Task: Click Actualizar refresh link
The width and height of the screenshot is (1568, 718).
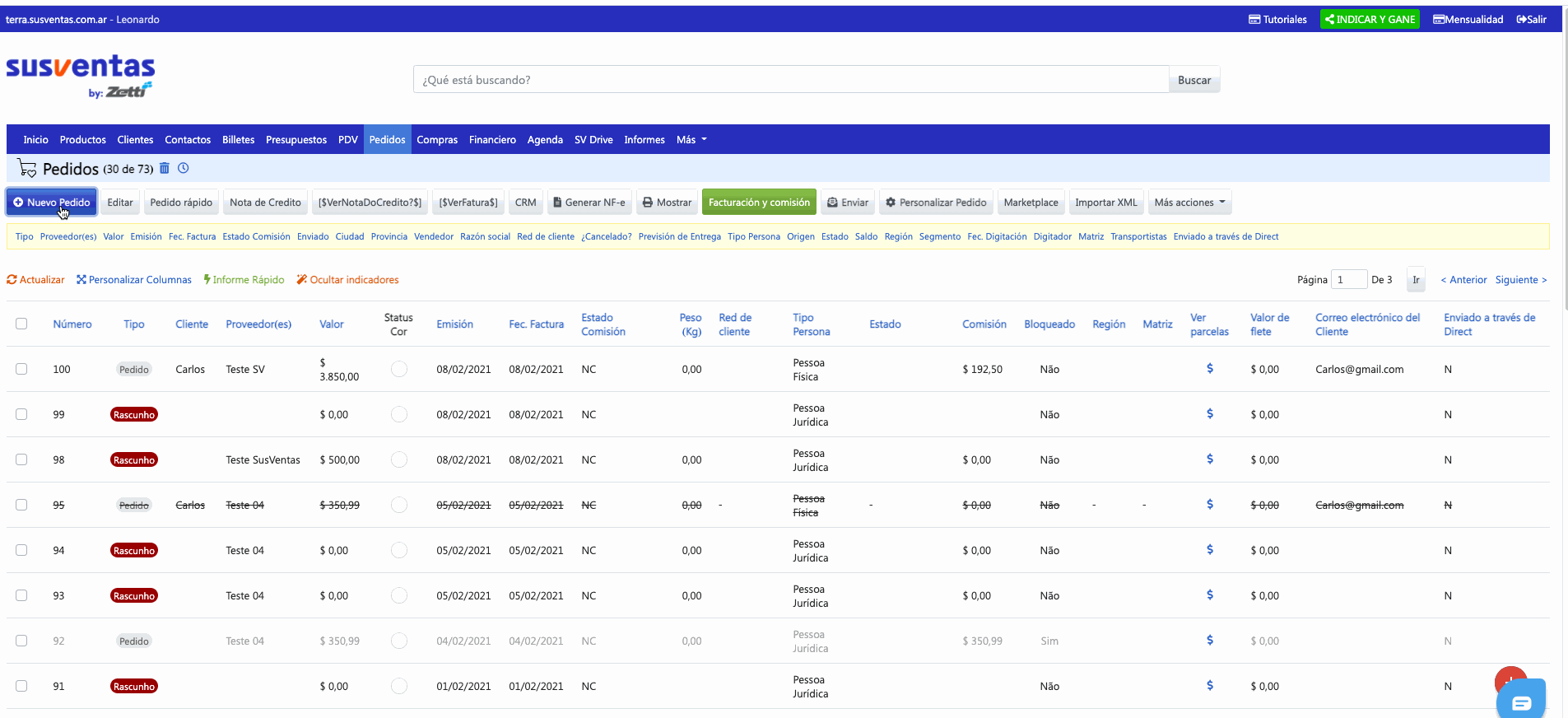Action: tap(35, 280)
